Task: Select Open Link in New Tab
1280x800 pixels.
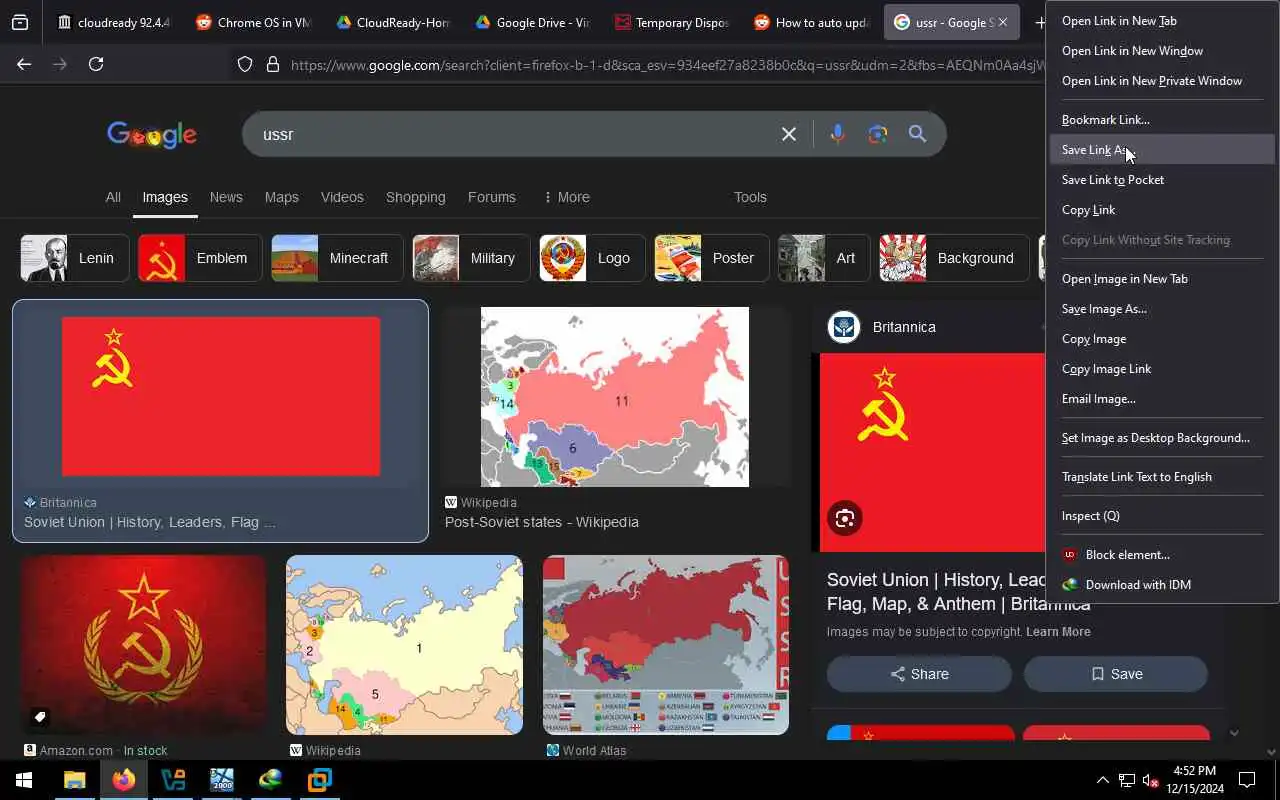Action: [x=1162, y=21]
